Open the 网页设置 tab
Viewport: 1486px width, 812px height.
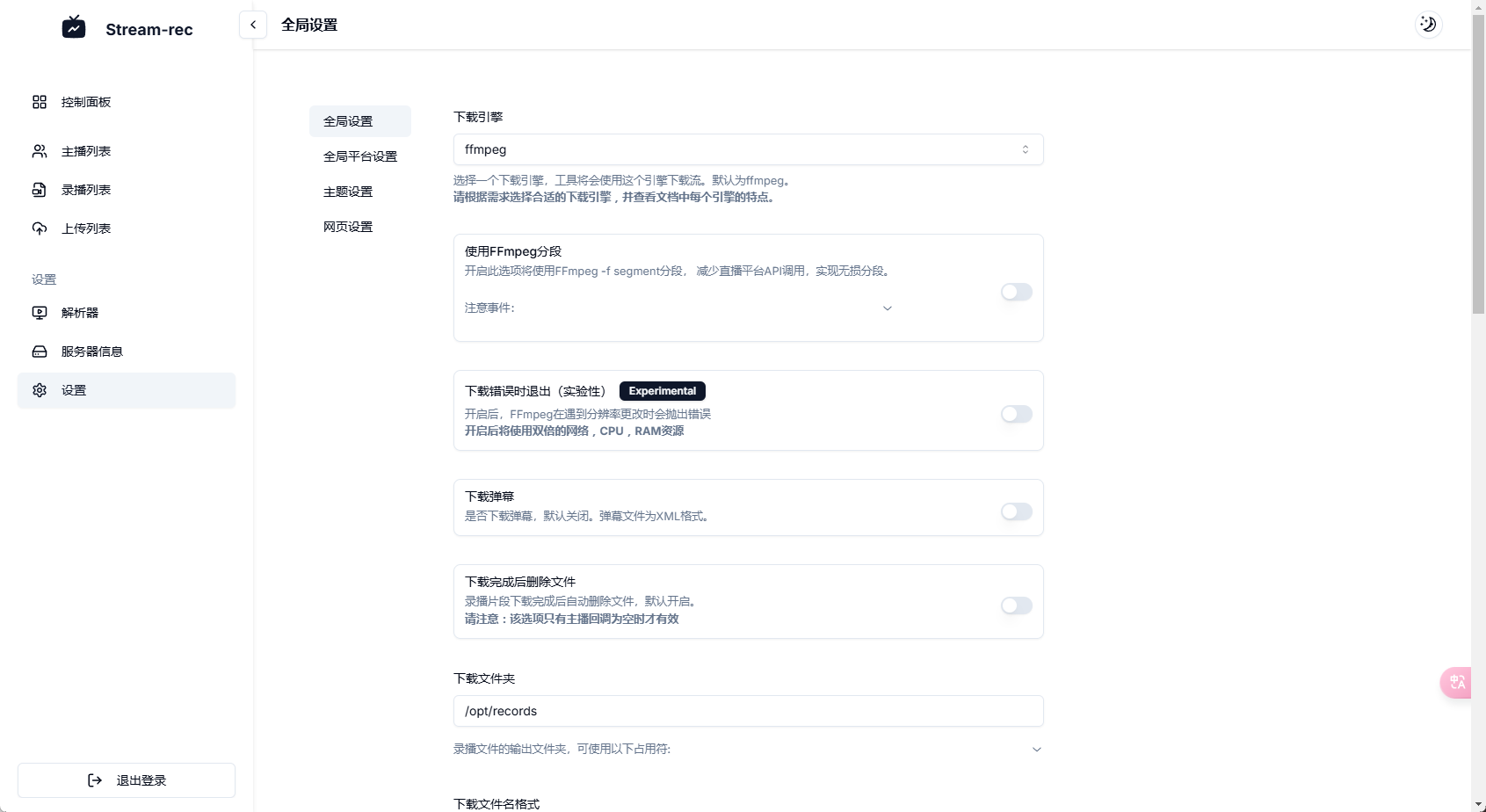click(x=360, y=227)
